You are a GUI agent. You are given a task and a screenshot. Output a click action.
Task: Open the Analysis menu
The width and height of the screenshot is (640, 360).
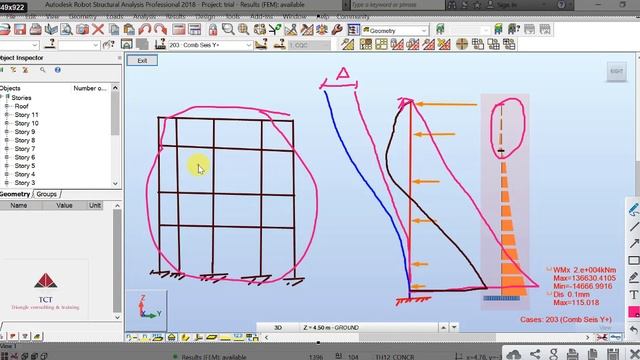click(144, 17)
